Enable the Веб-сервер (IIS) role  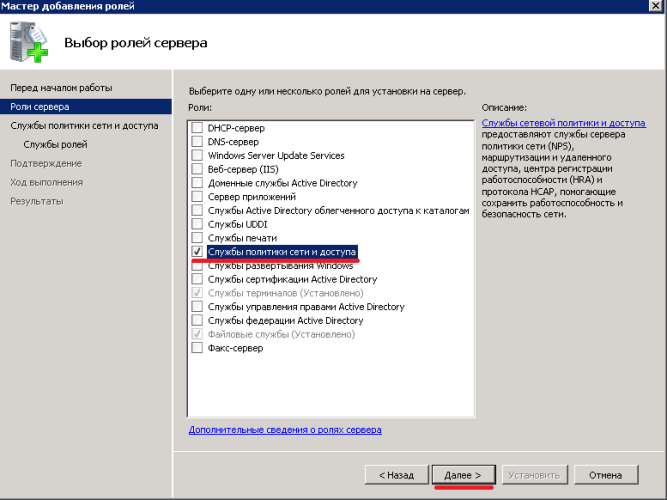click(x=197, y=170)
